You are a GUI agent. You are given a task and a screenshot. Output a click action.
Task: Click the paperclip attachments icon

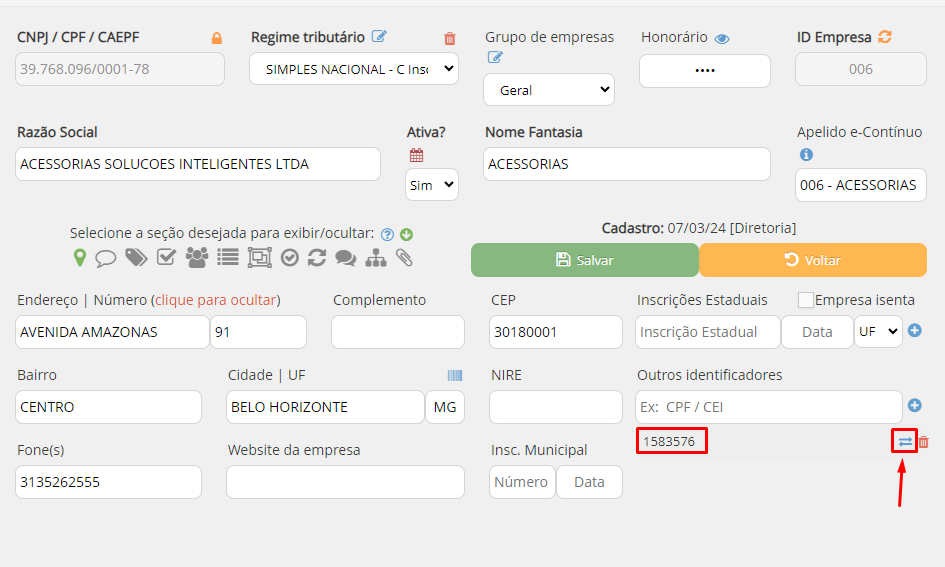point(404,258)
